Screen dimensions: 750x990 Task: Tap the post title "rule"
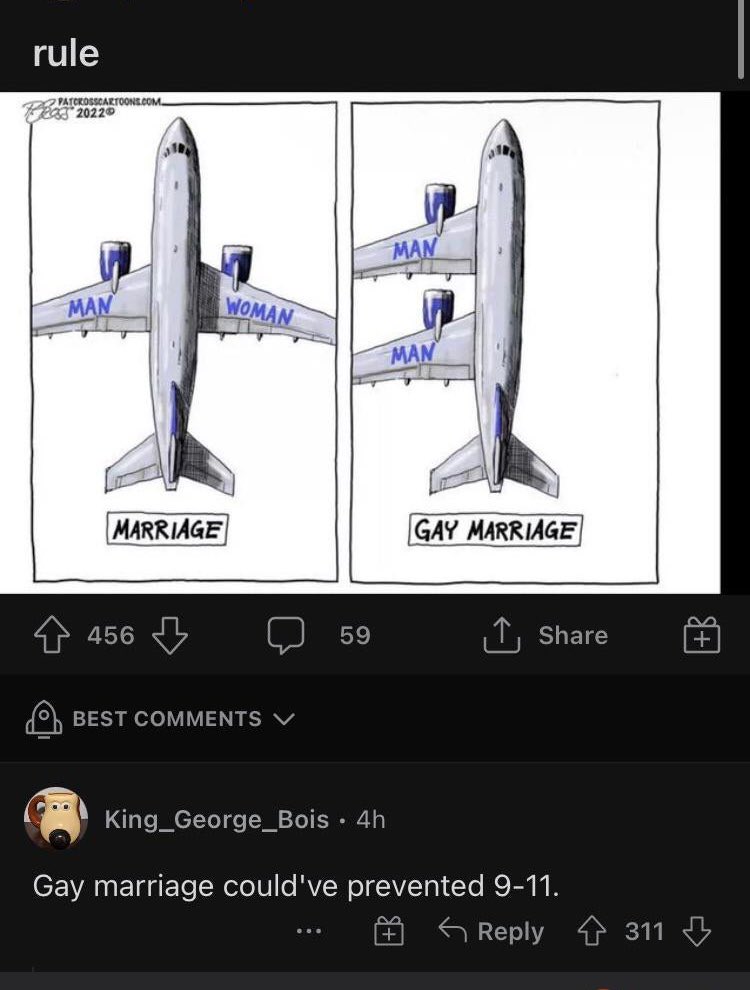coord(66,53)
